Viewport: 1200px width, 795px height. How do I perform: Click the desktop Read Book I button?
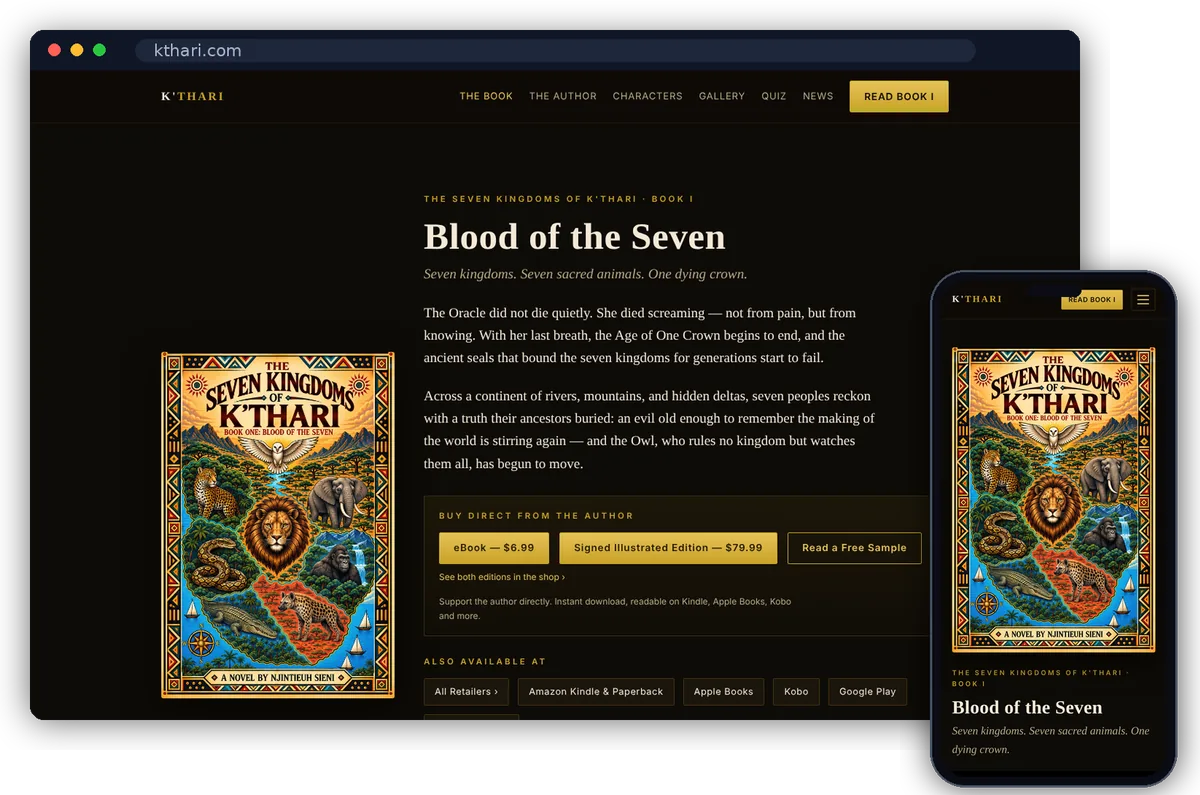click(x=899, y=96)
